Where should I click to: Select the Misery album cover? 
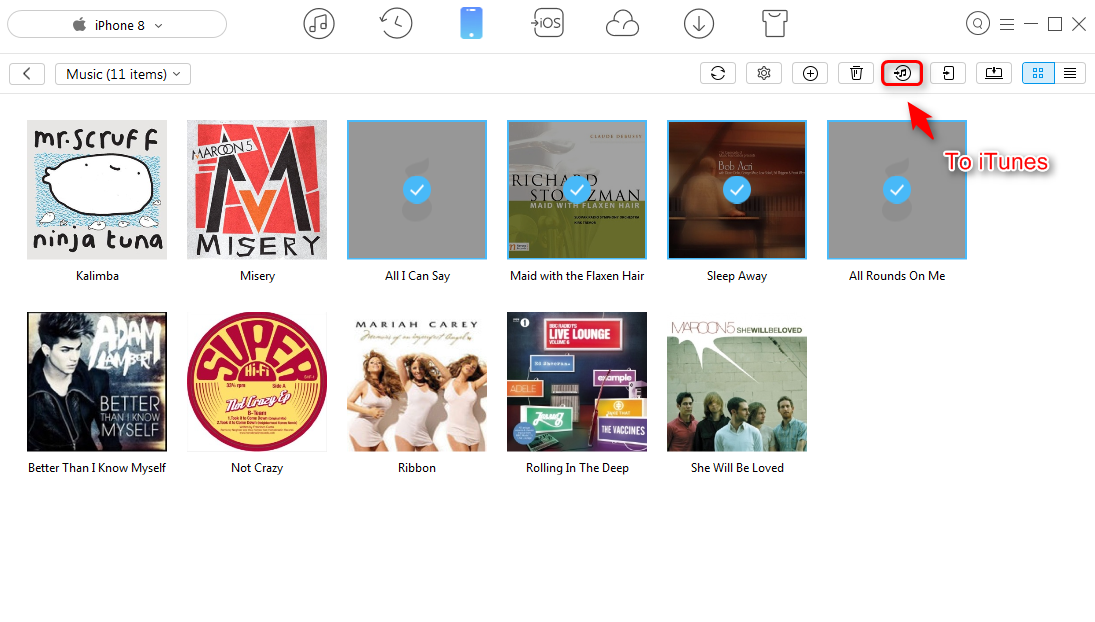257,190
